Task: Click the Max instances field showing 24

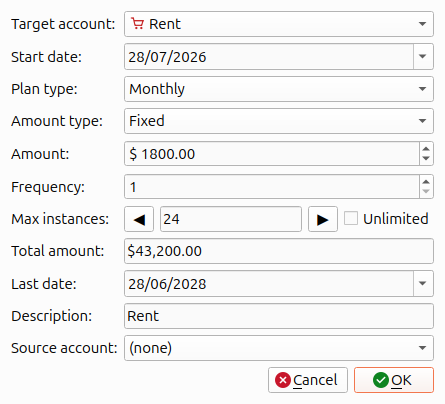Action: [231, 219]
